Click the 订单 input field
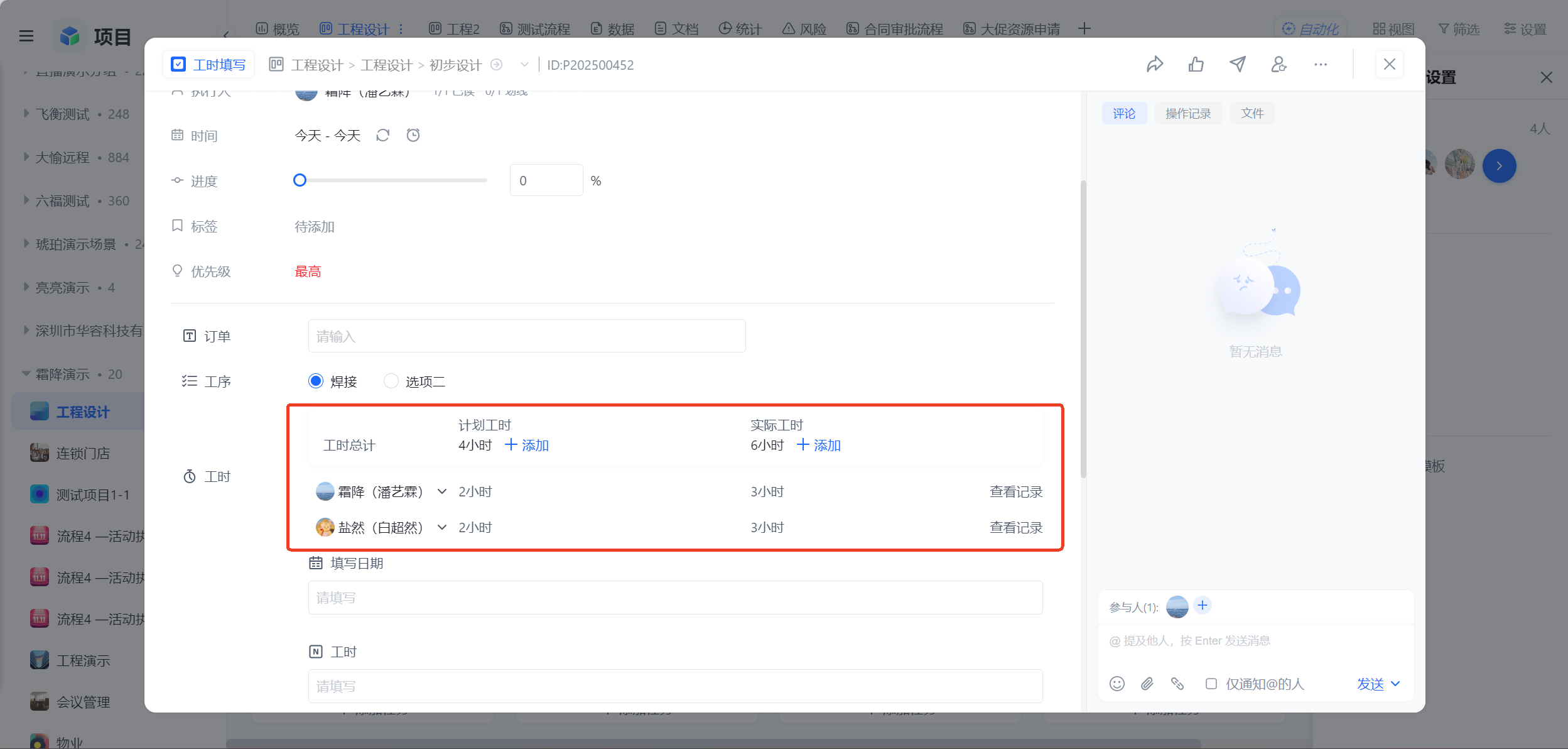The image size is (1568, 749). [527, 336]
